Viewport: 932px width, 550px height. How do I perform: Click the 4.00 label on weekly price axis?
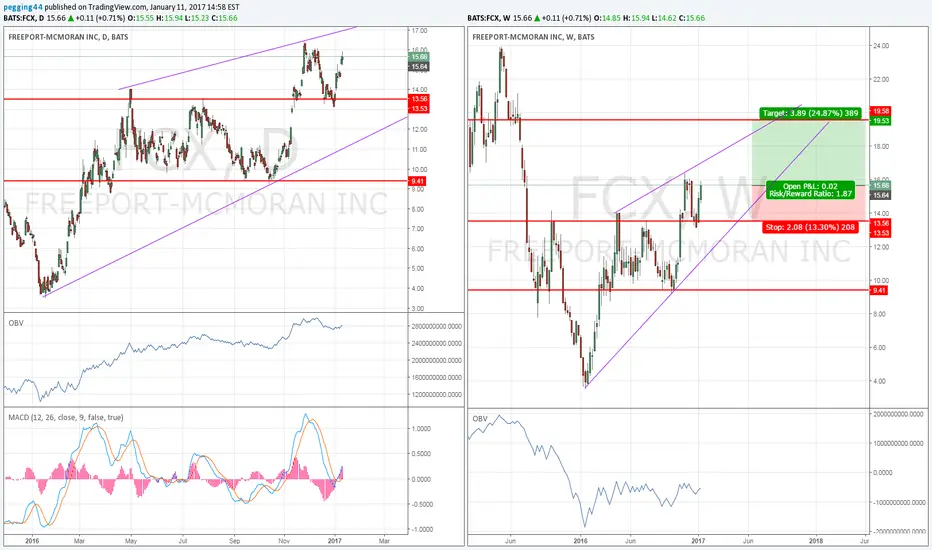[x=879, y=381]
